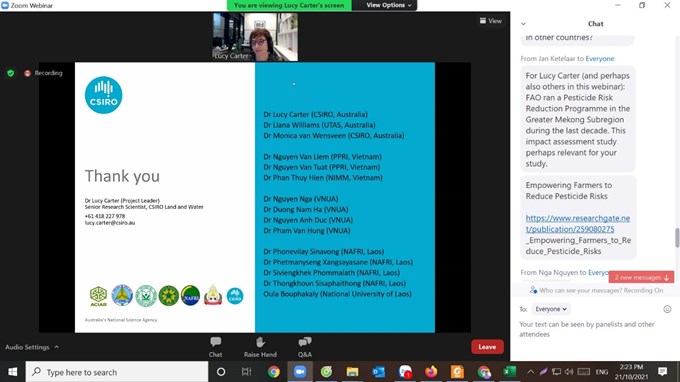Open Firefox from the taskbar
Viewport: 680px width, 382px height.
click(x=431, y=372)
